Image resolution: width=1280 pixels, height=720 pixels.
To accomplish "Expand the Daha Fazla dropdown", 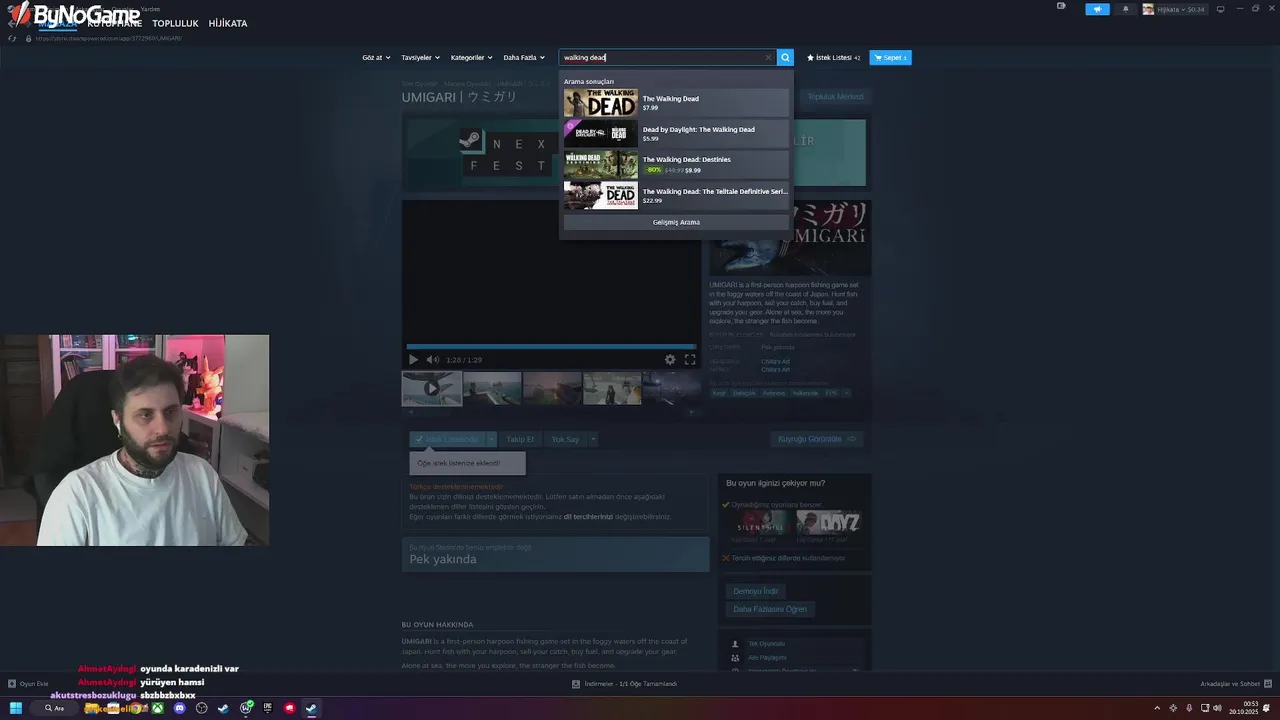I will (524, 58).
